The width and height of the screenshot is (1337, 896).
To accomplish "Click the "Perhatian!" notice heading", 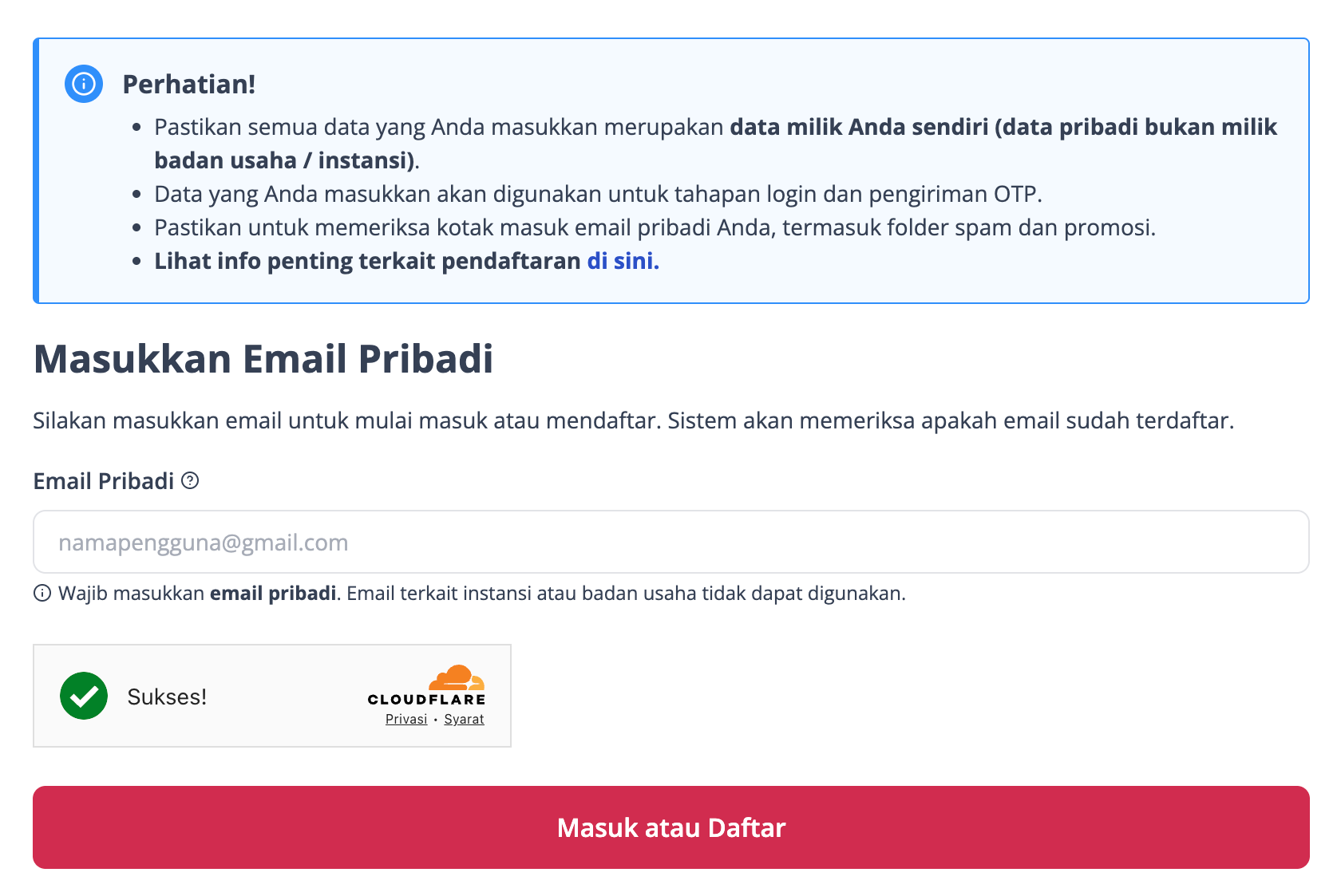I will point(189,84).
